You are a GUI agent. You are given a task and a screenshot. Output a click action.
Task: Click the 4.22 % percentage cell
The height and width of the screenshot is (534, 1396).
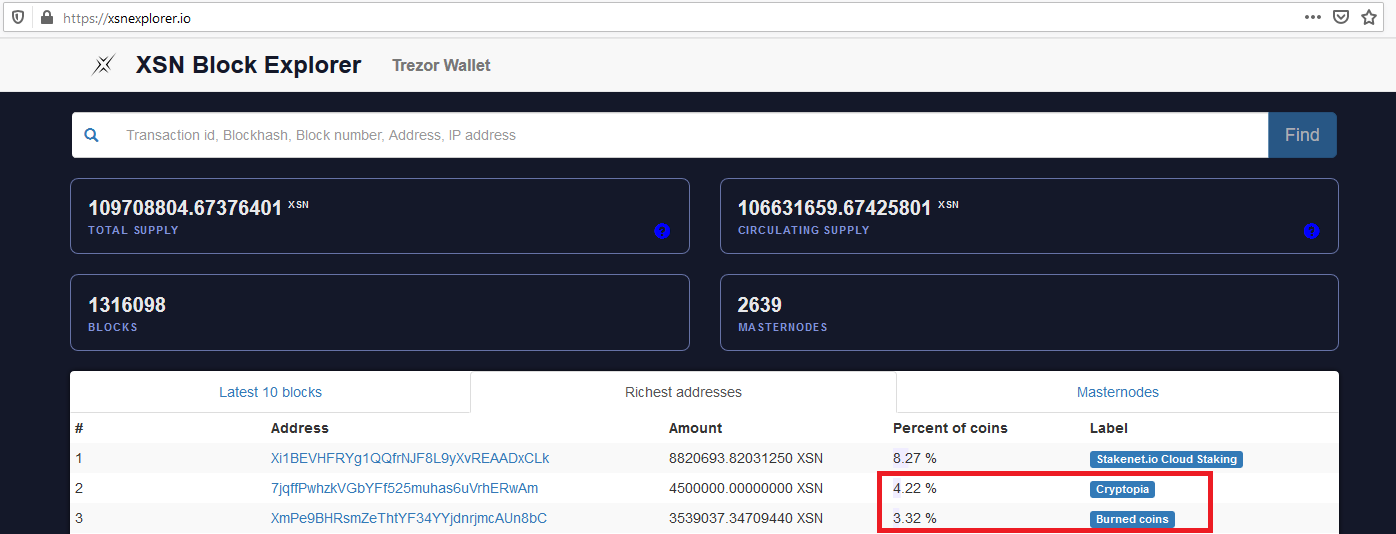[915, 488]
